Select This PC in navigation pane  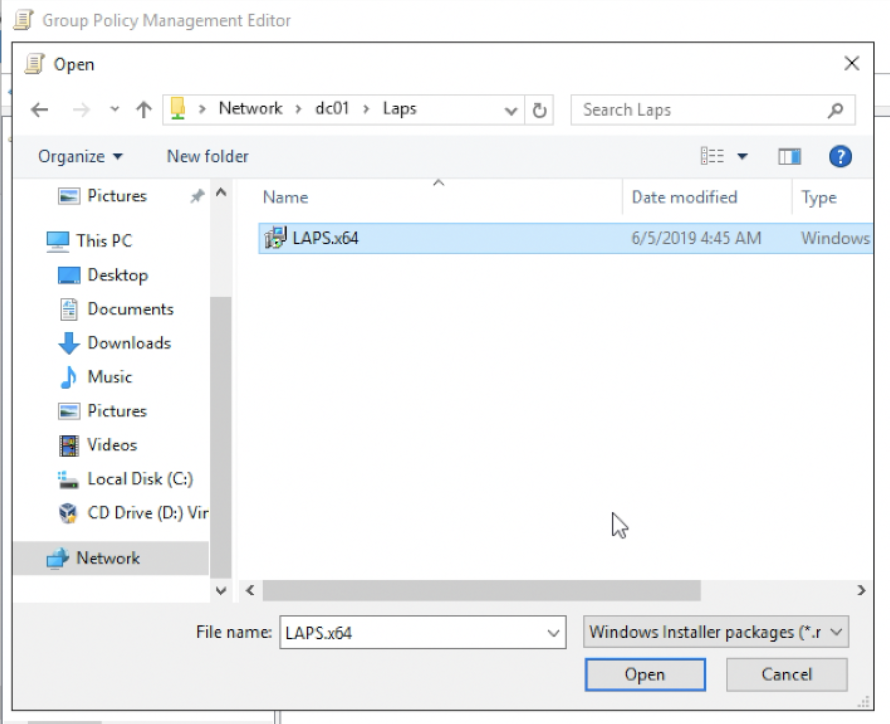(104, 241)
